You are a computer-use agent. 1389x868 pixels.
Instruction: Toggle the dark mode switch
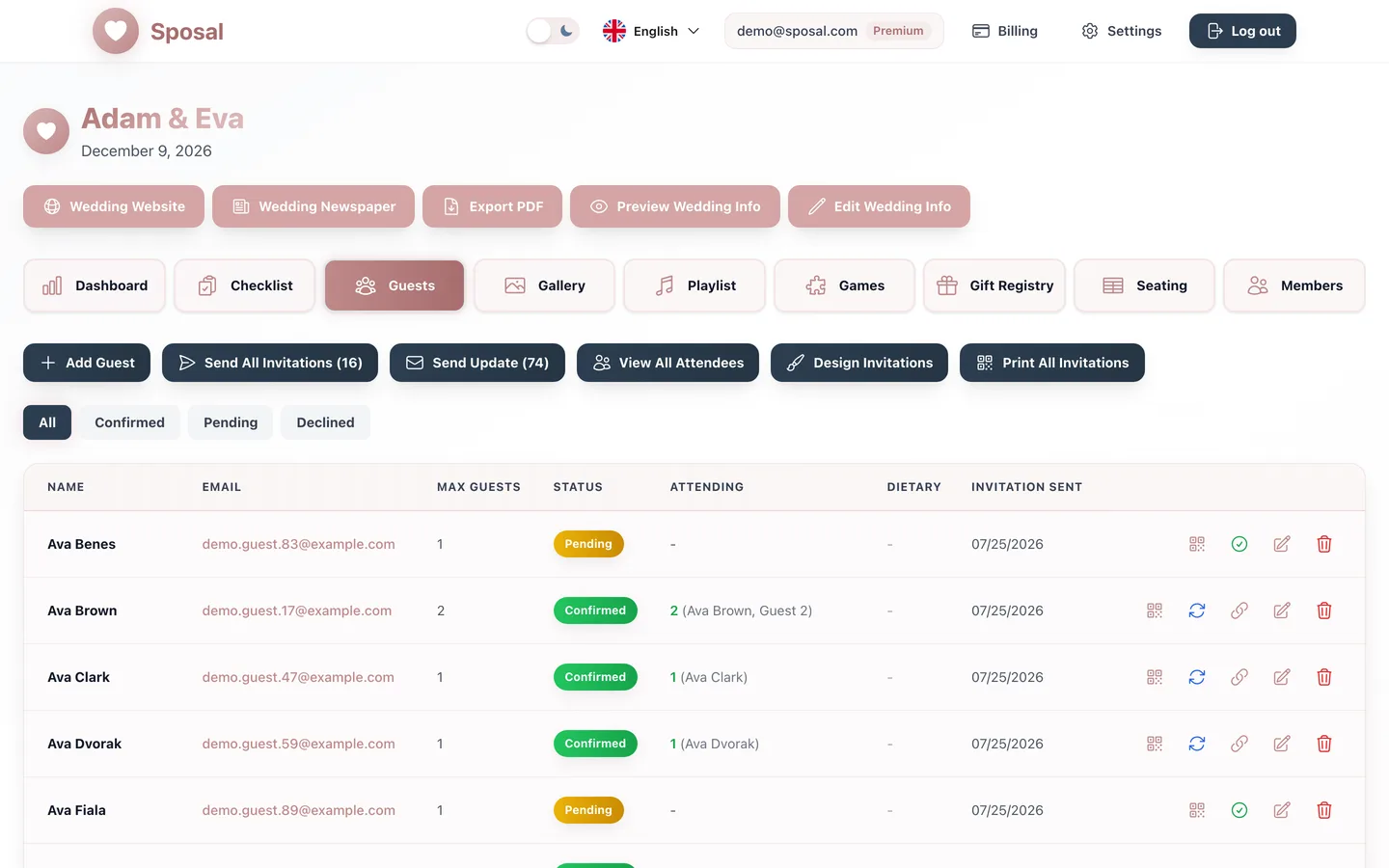tap(553, 31)
